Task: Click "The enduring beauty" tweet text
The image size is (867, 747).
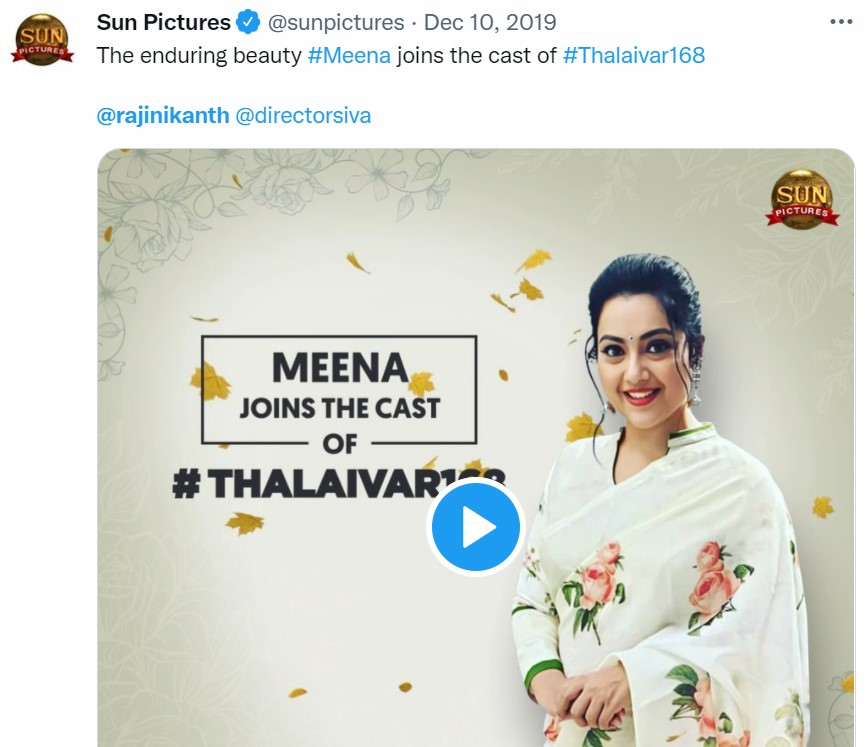Action: (x=199, y=55)
